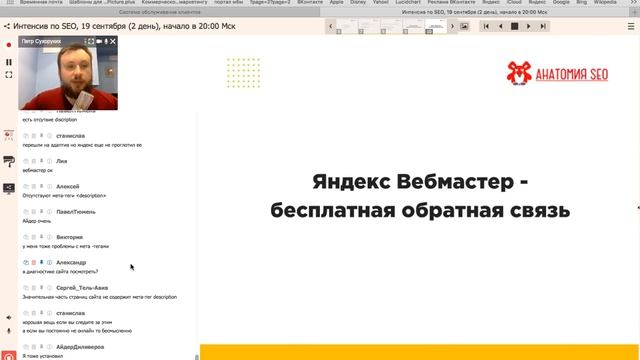Expand the collapsed right panel arrow
640x360 pixels.
pyautogui.click(x=638, y=208)
